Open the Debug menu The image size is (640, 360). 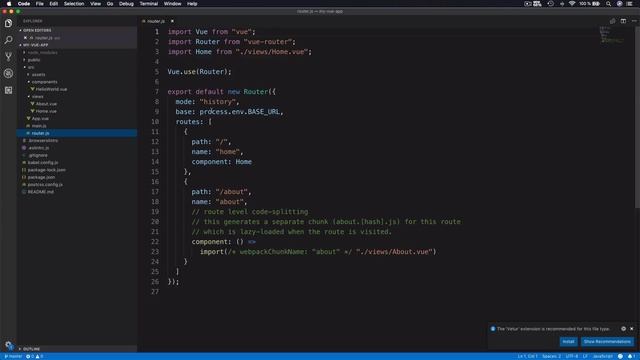pos(126,4)
